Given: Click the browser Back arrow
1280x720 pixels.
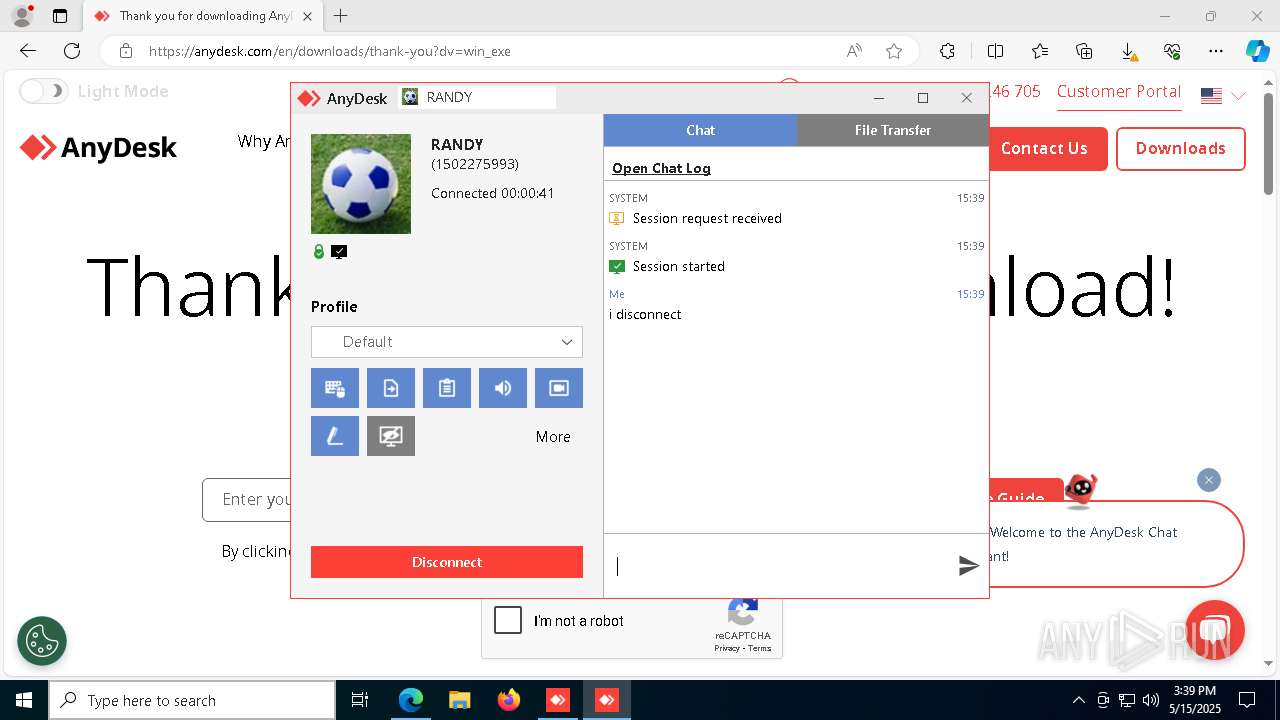Looking at the screenshot, I should pyautogui.click(x=28, y=51).
